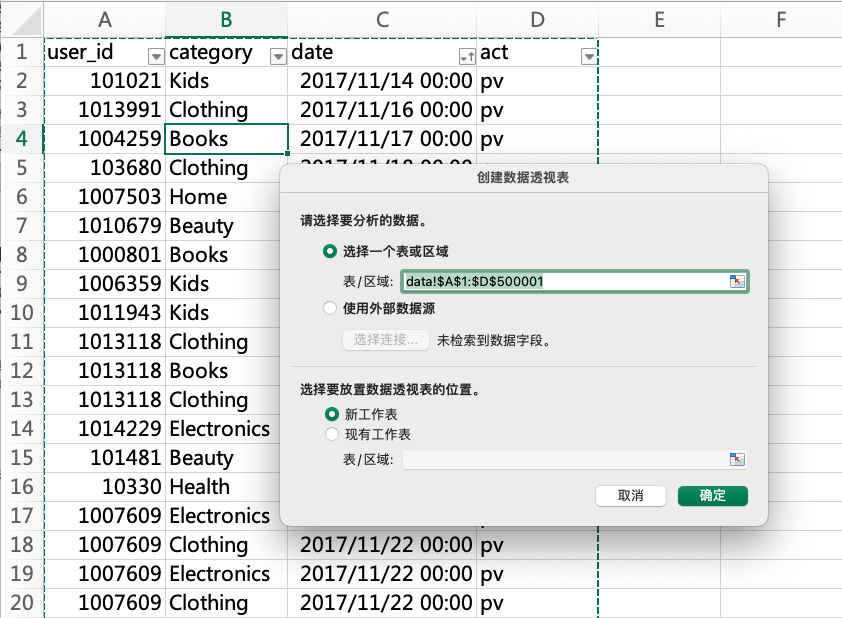Viewport: 842px width, 618px height.
Task: Select column B header
Action: click(x=226, y=20)
